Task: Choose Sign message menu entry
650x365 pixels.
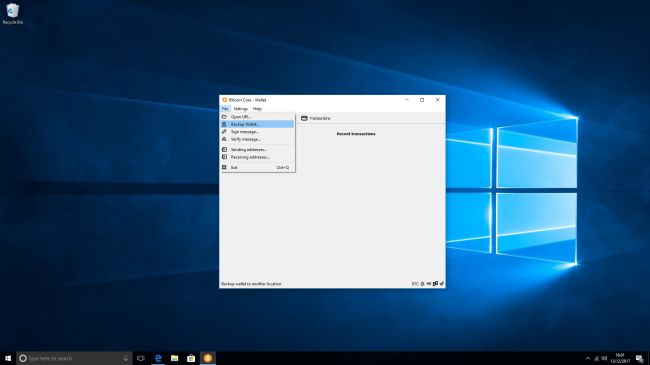Action: tap(257, 131)
